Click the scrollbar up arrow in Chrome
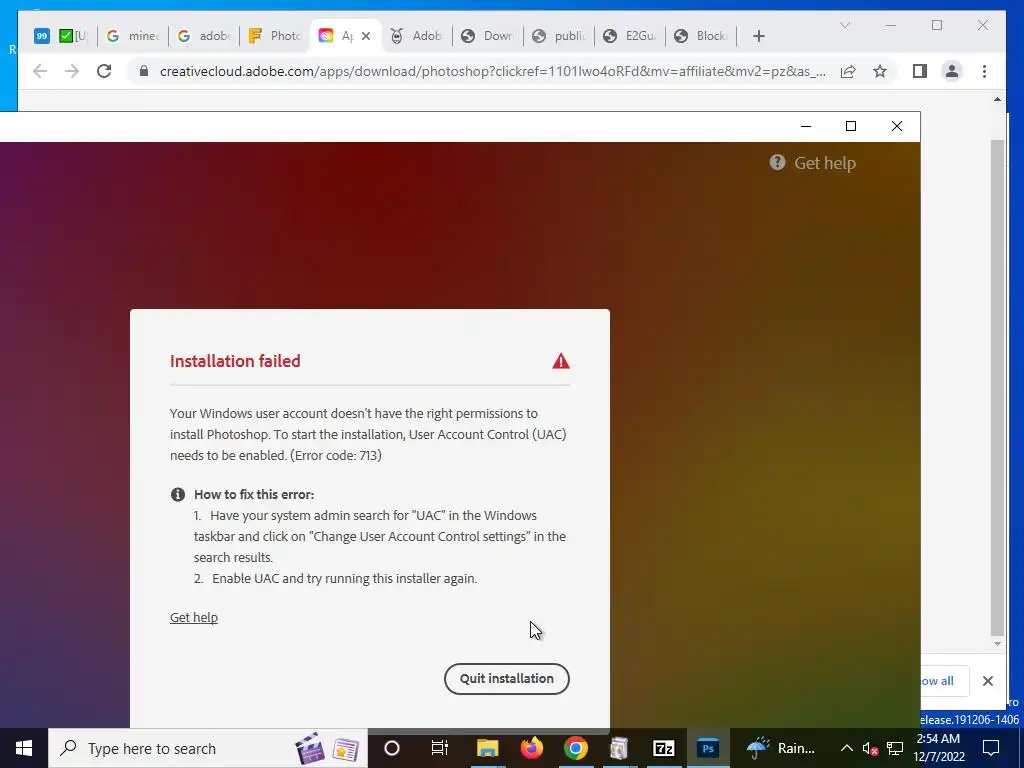1024x768 pixels. [x=997, y=99]
